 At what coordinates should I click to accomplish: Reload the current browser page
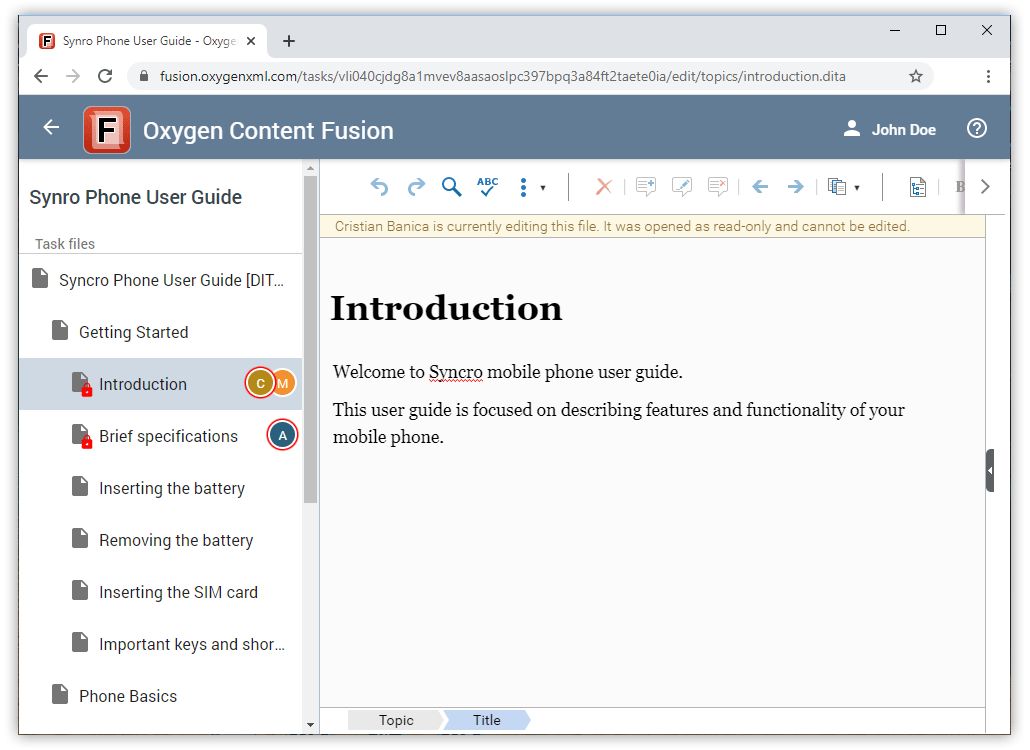pyautogui.click(x=105, y=76)
